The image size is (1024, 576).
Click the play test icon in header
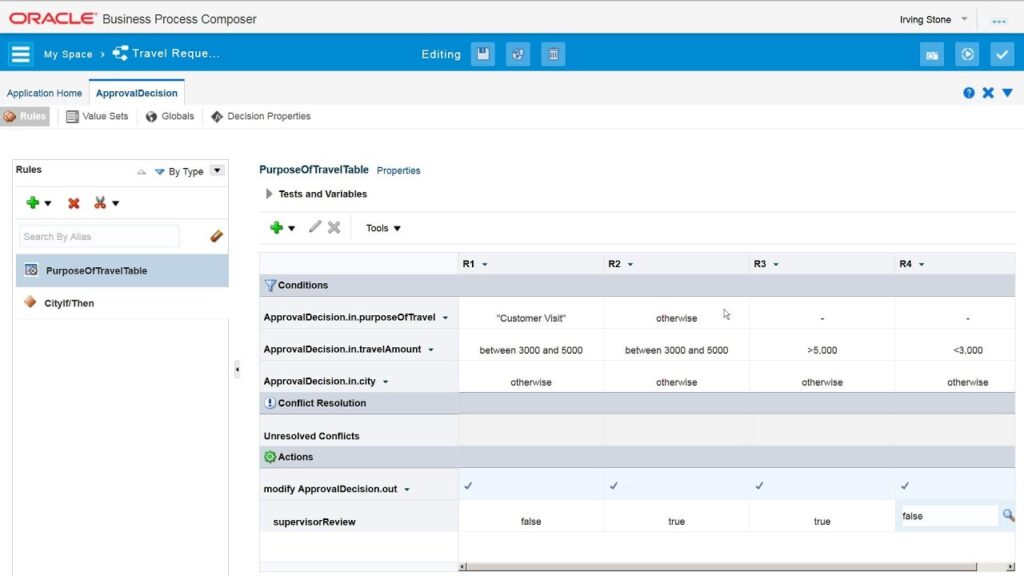[967, 54]
